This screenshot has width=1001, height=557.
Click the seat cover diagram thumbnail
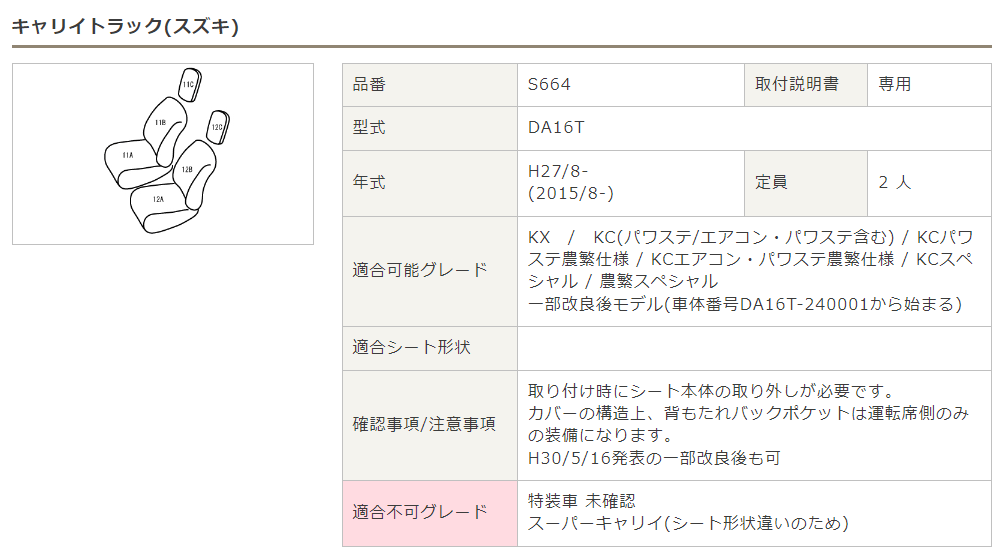click(x=163, y=154)
